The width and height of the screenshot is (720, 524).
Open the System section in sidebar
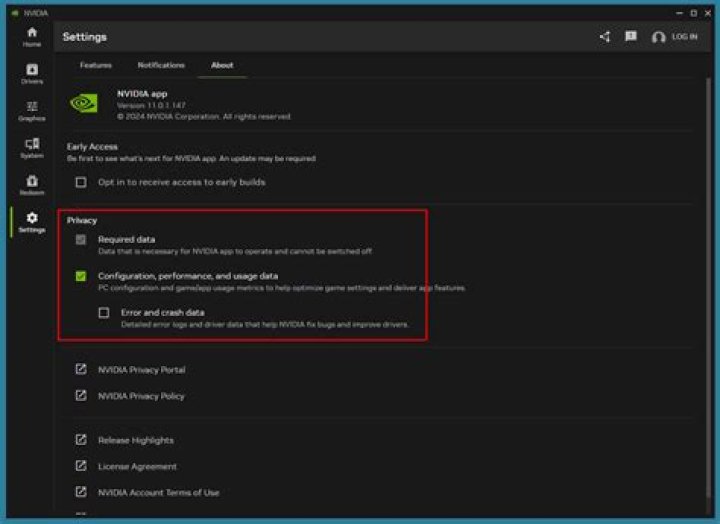(x=32, y=148)
